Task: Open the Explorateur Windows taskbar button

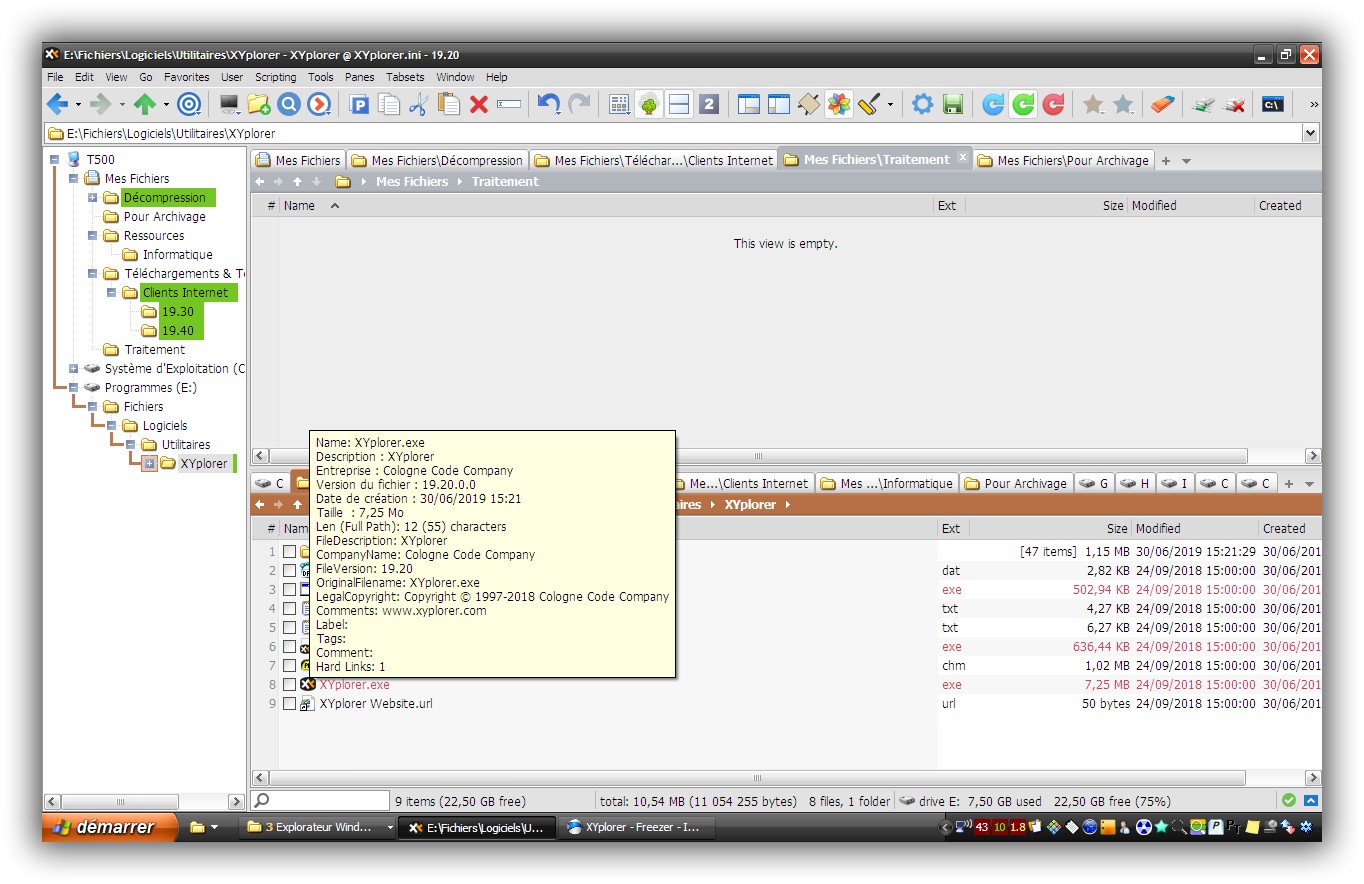Action: point(318,827)
